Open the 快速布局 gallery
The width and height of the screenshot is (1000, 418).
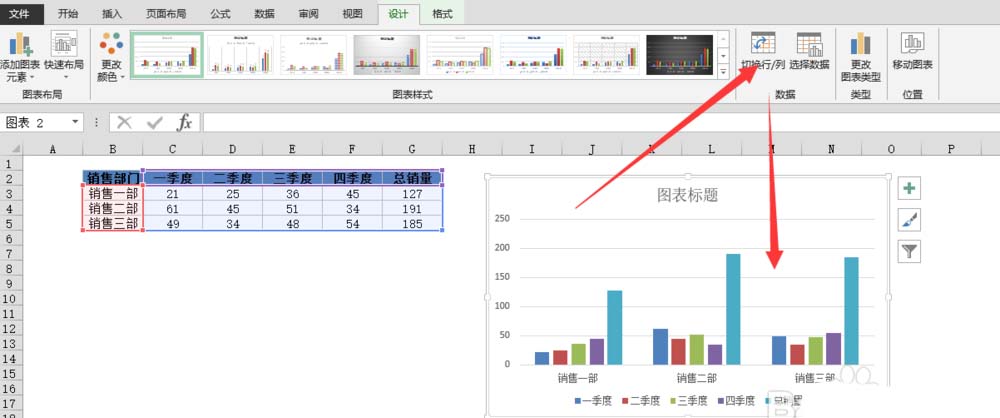pos(64,57)
